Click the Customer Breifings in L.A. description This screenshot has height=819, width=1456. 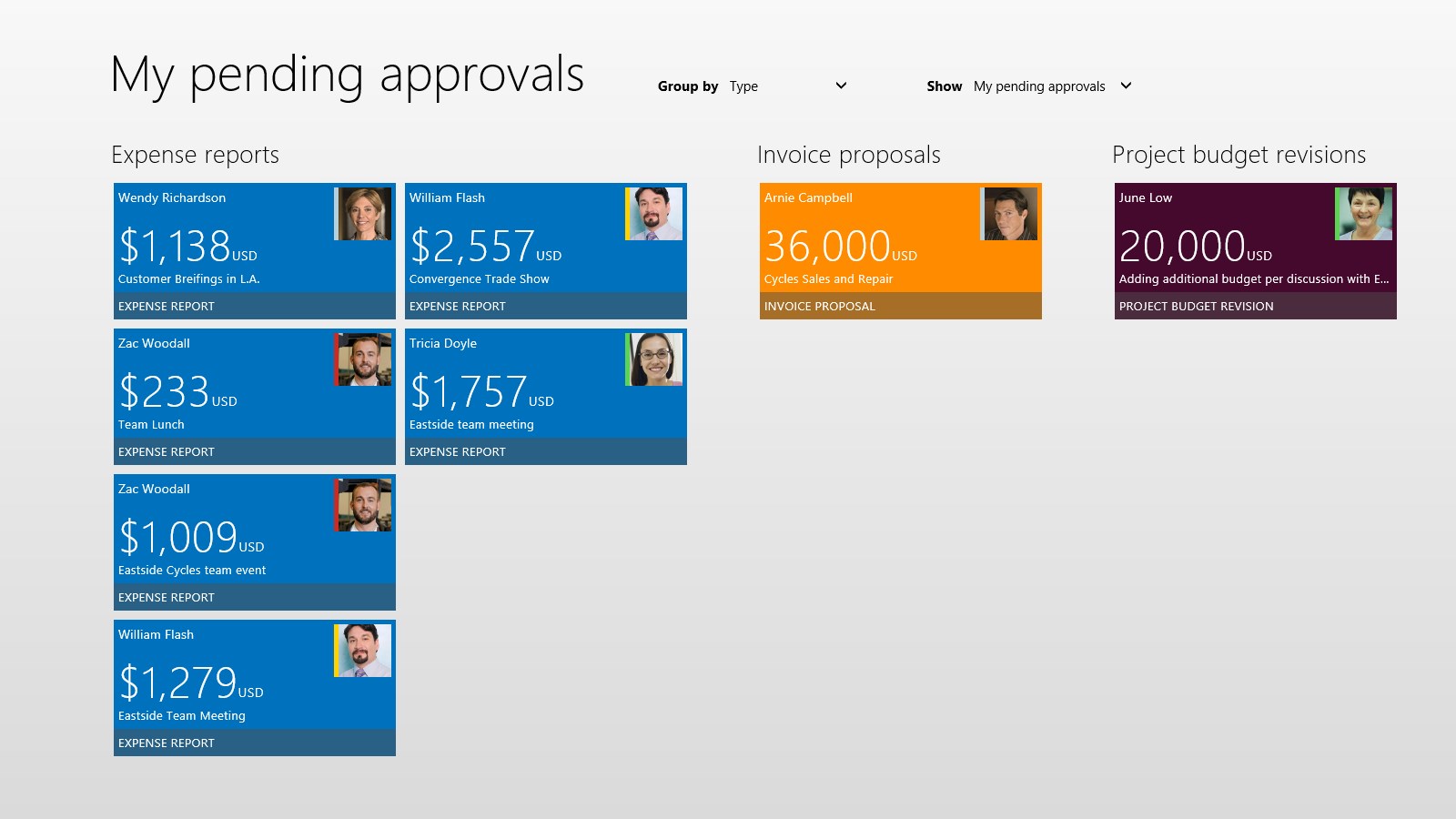point(189,279)
